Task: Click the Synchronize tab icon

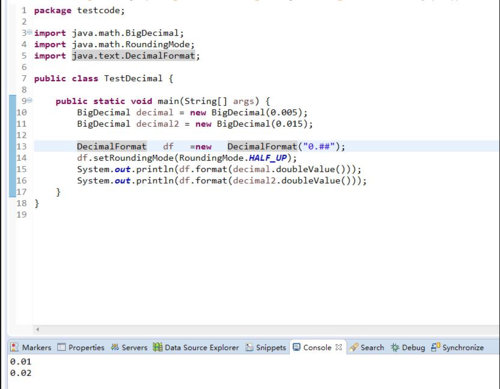Action: coord(435,347)
